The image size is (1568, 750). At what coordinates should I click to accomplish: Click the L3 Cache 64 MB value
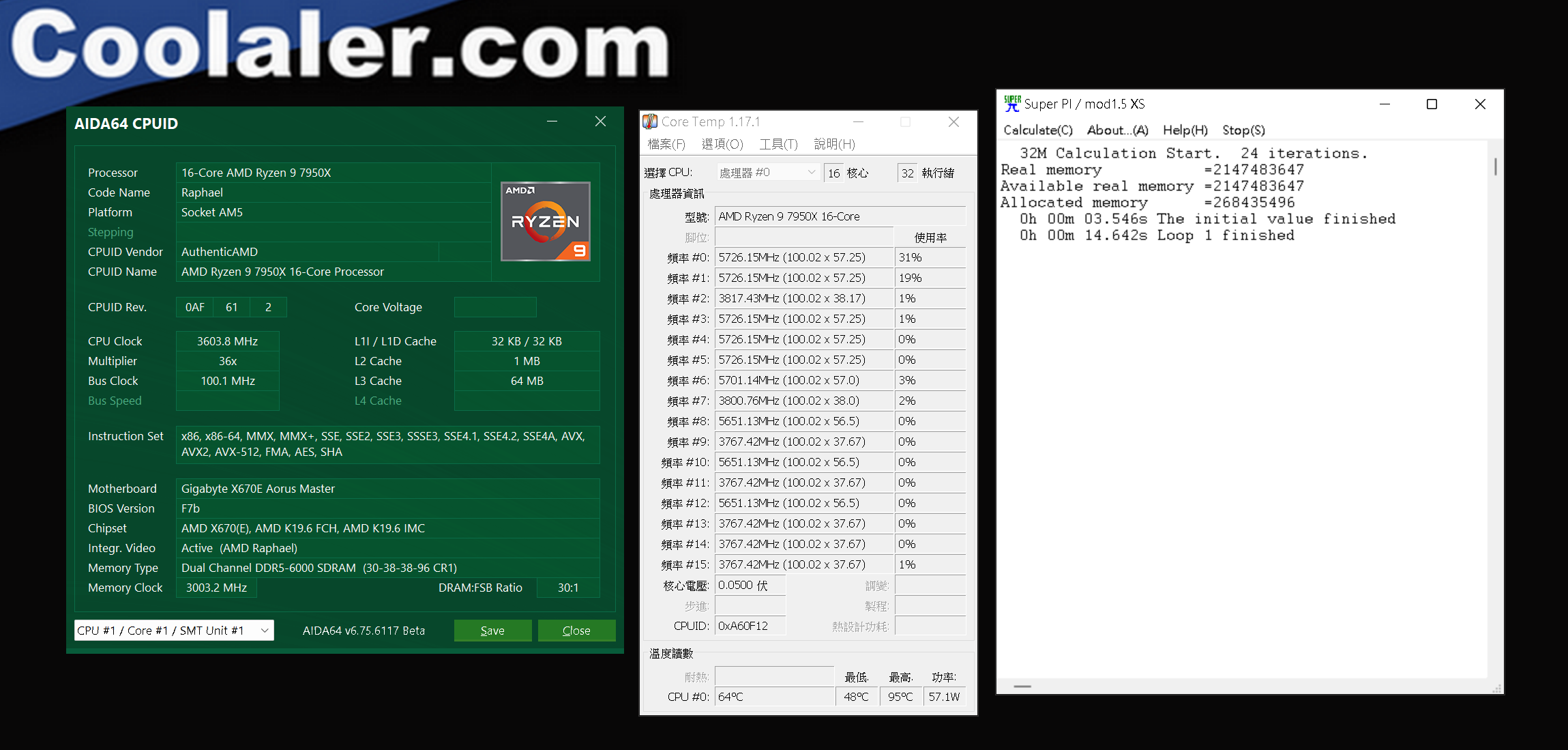coord(527,381)
